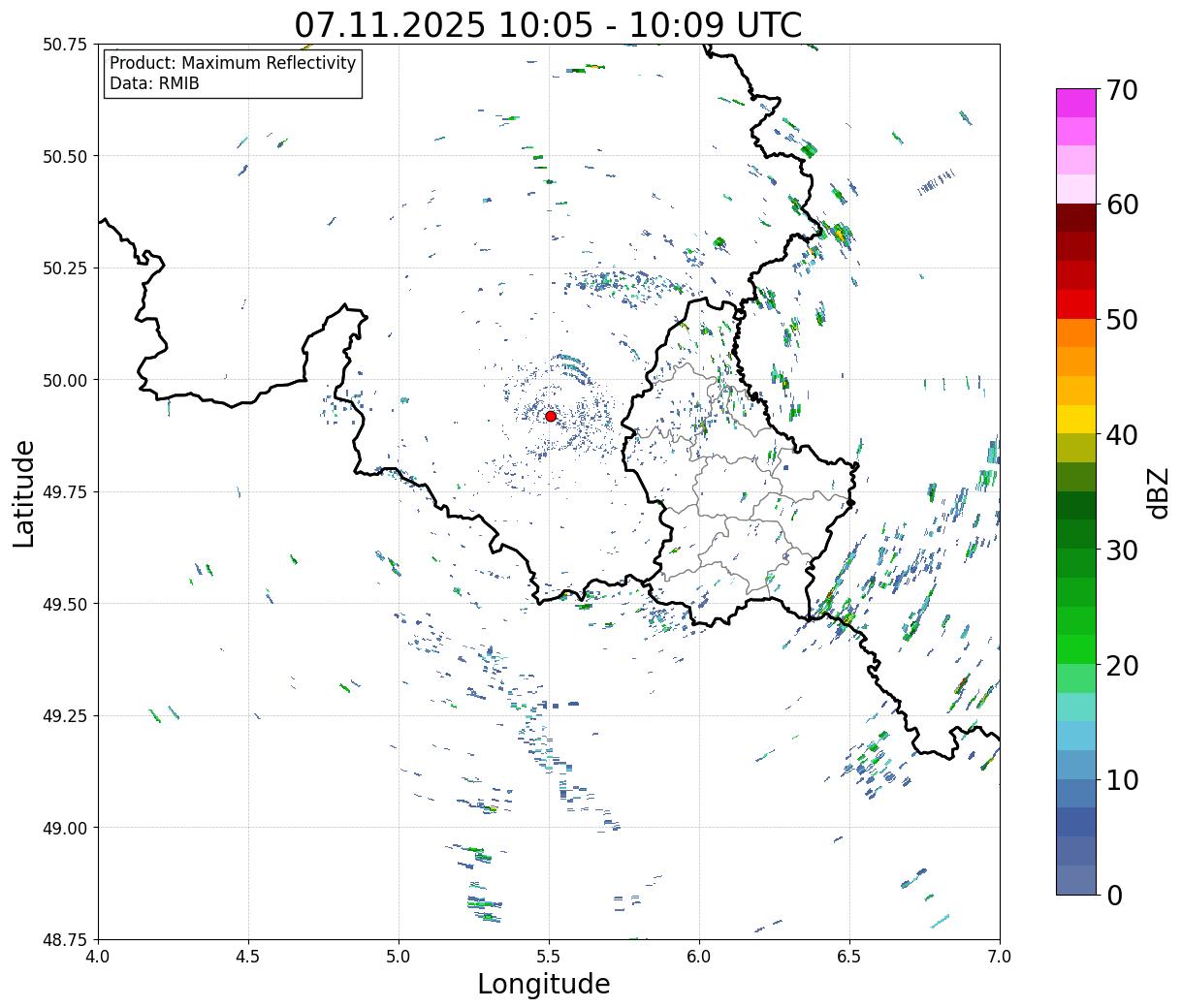1182x1008 pixels.
Task: Click the dark maroon swatch just below the 60 dBZ tick
Action: 1076,218
